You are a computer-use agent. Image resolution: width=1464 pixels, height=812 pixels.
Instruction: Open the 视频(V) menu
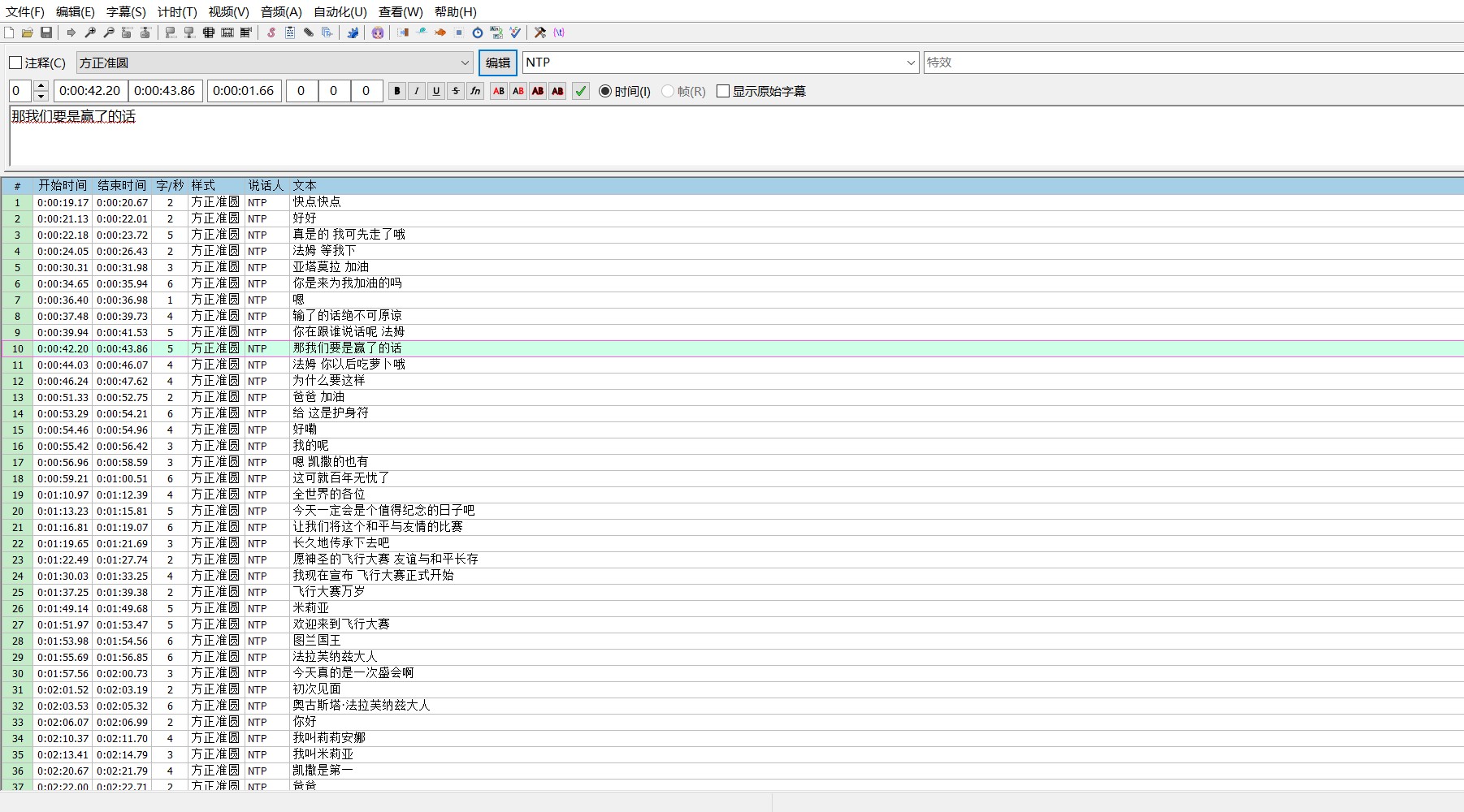(228, 12)
